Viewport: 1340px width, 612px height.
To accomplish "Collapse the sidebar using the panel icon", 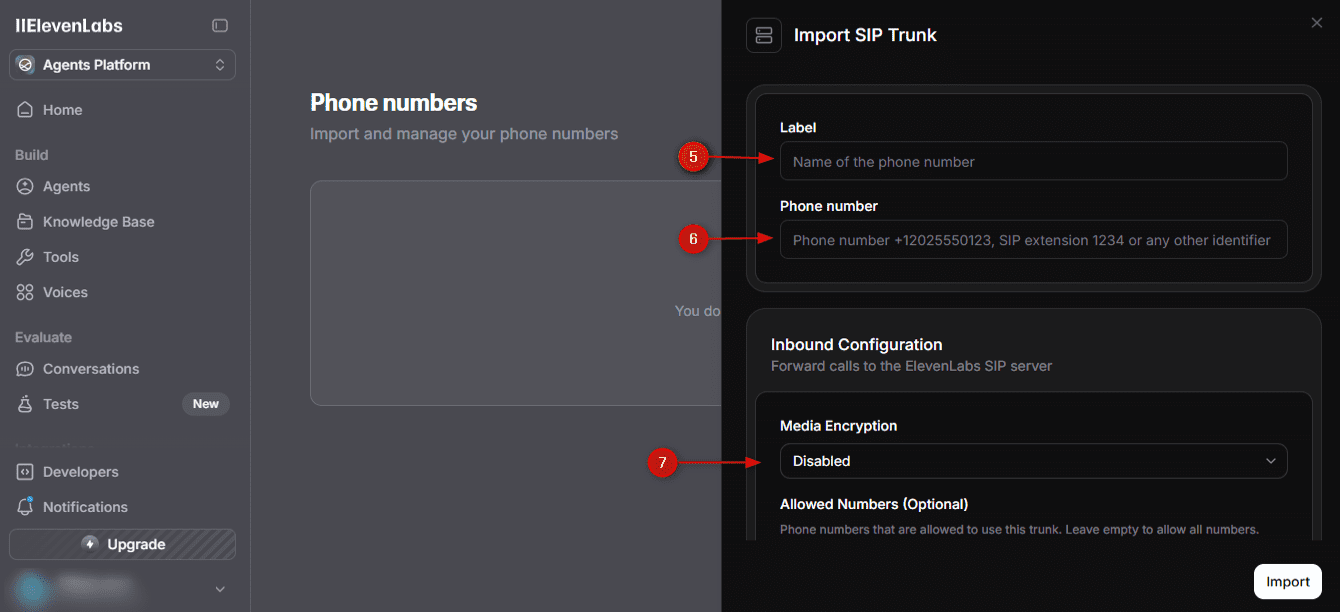I will coord(220,25).
